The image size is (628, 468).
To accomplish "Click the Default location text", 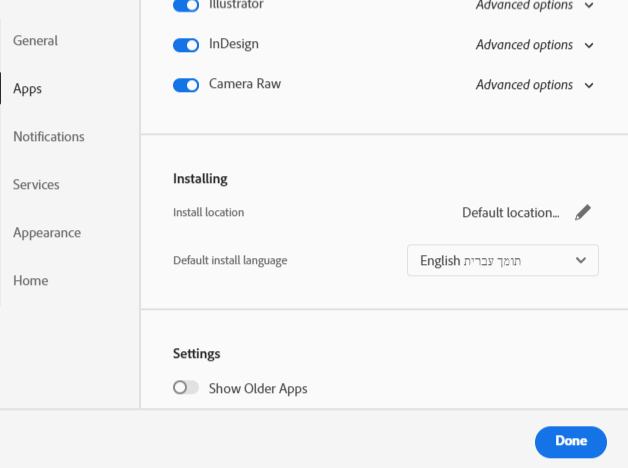I will (x=510, y=212).
